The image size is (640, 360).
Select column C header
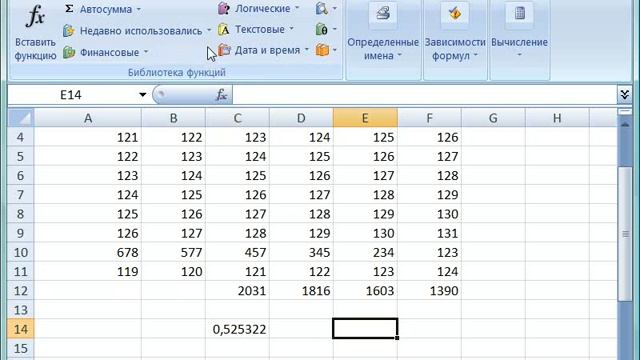[x=238, y=118]
